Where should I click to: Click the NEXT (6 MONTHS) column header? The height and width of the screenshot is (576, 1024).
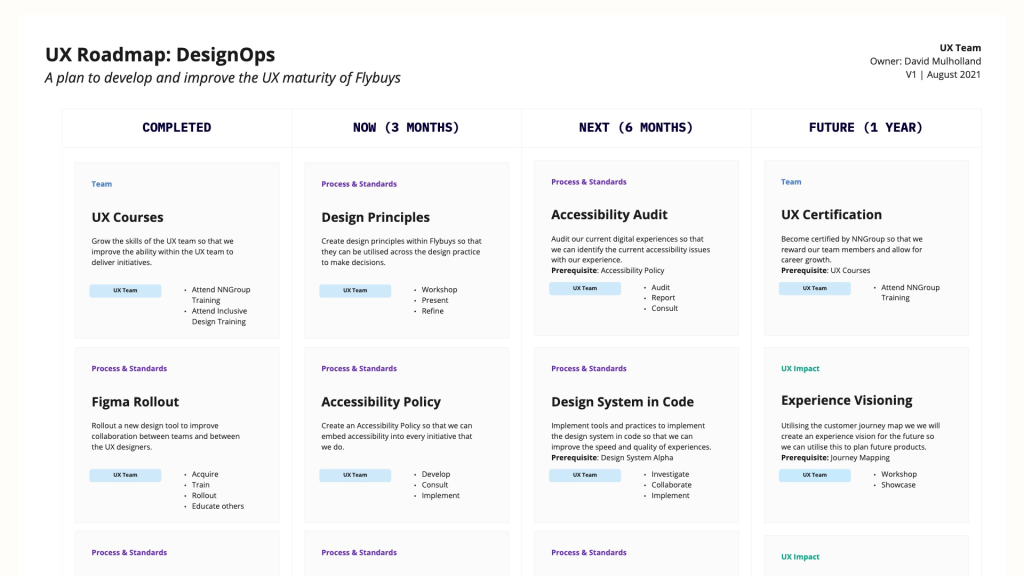click(636, 128)
